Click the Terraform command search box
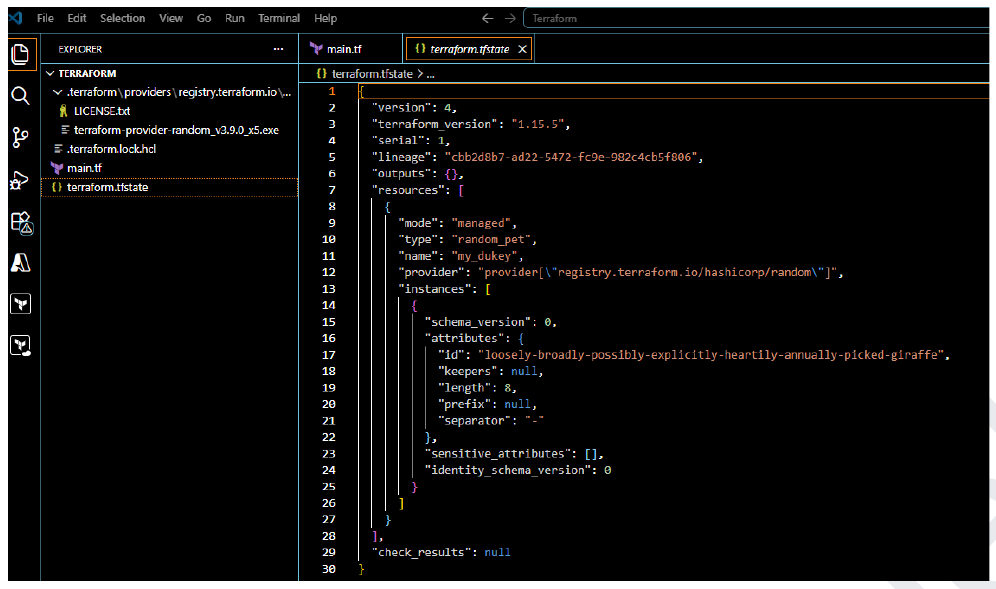The image size is (996, 589). pyautogui.click(x=756, y=18)
